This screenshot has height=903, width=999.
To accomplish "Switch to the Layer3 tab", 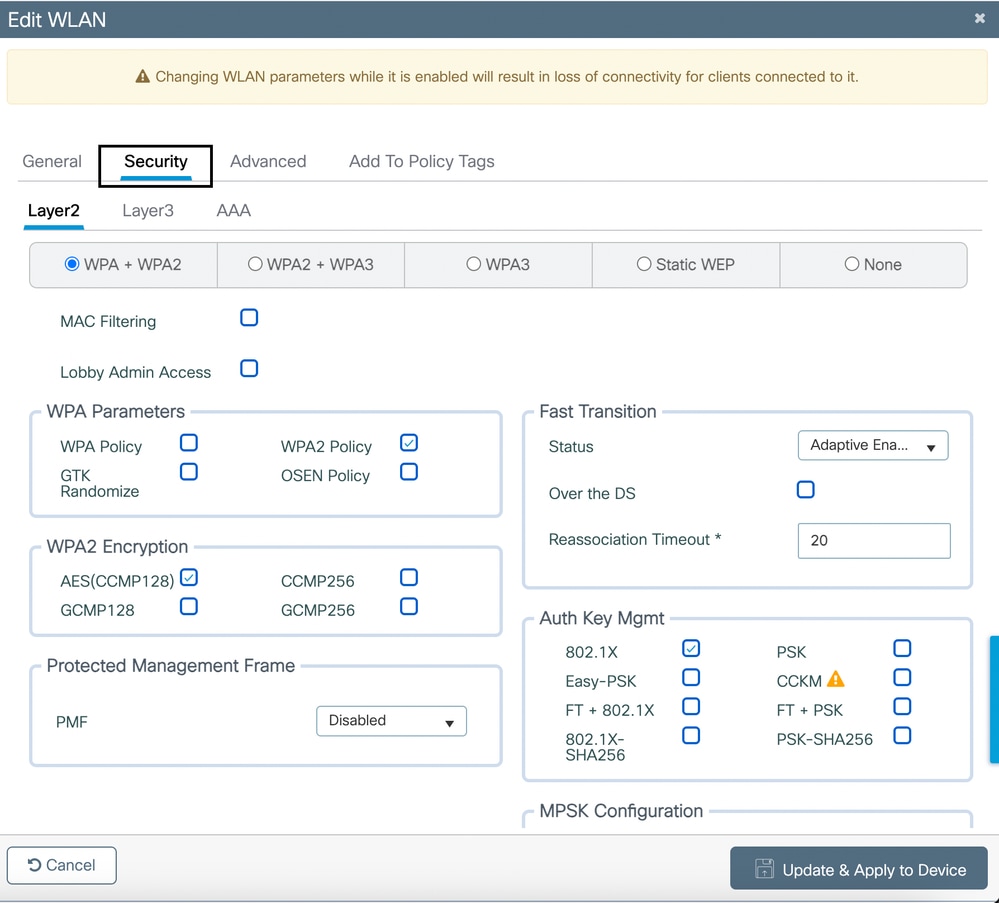I will tap(148, 210).
